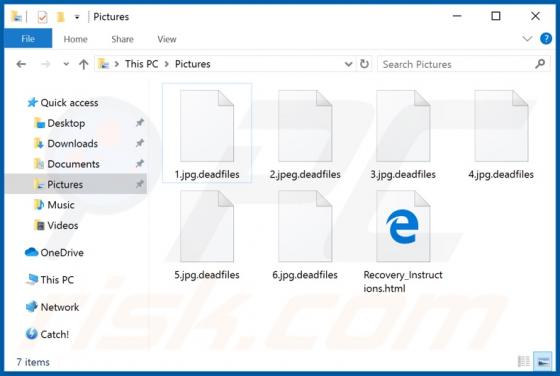Expand the ribbon chevron

click(527, 39)
